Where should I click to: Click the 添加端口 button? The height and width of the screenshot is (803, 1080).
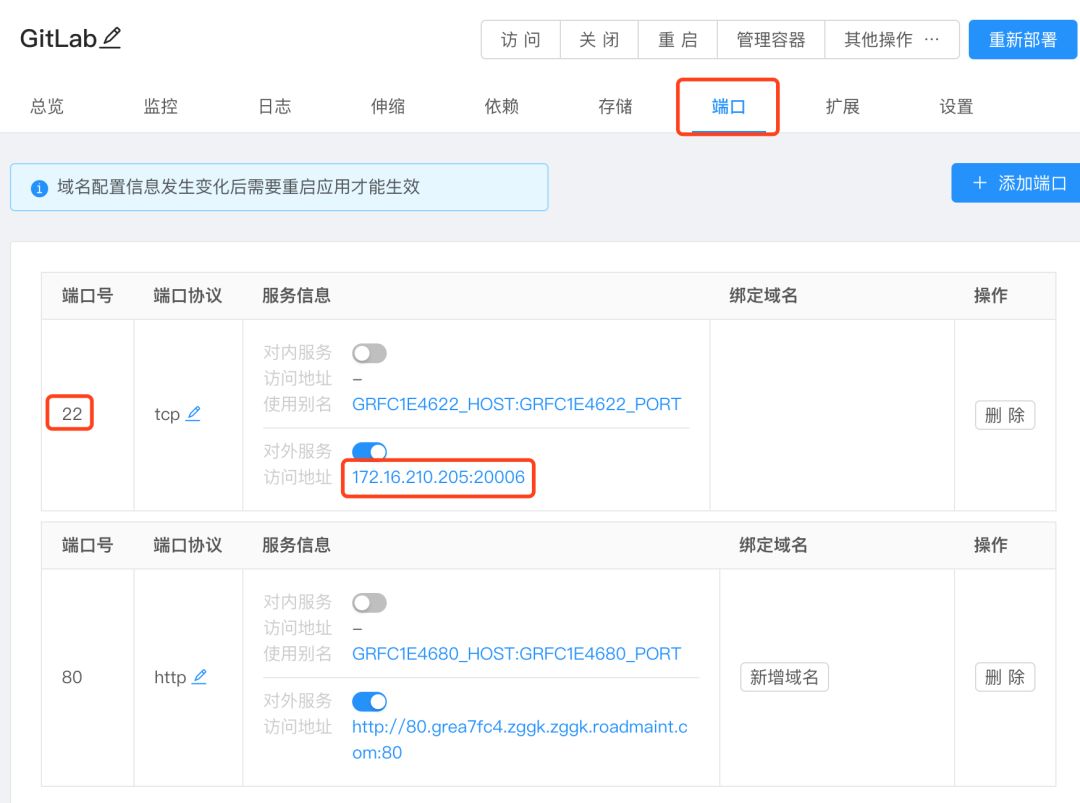click(x=1016, y=182)
